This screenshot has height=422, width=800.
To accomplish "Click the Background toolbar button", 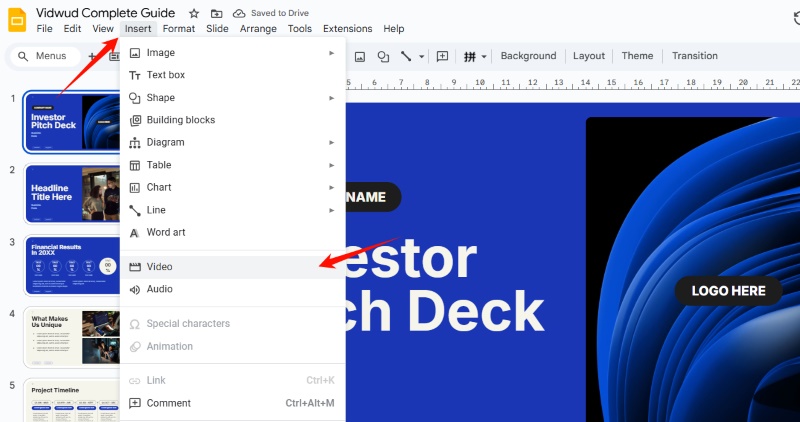I will pyautogui.click(x=528, y=56).
